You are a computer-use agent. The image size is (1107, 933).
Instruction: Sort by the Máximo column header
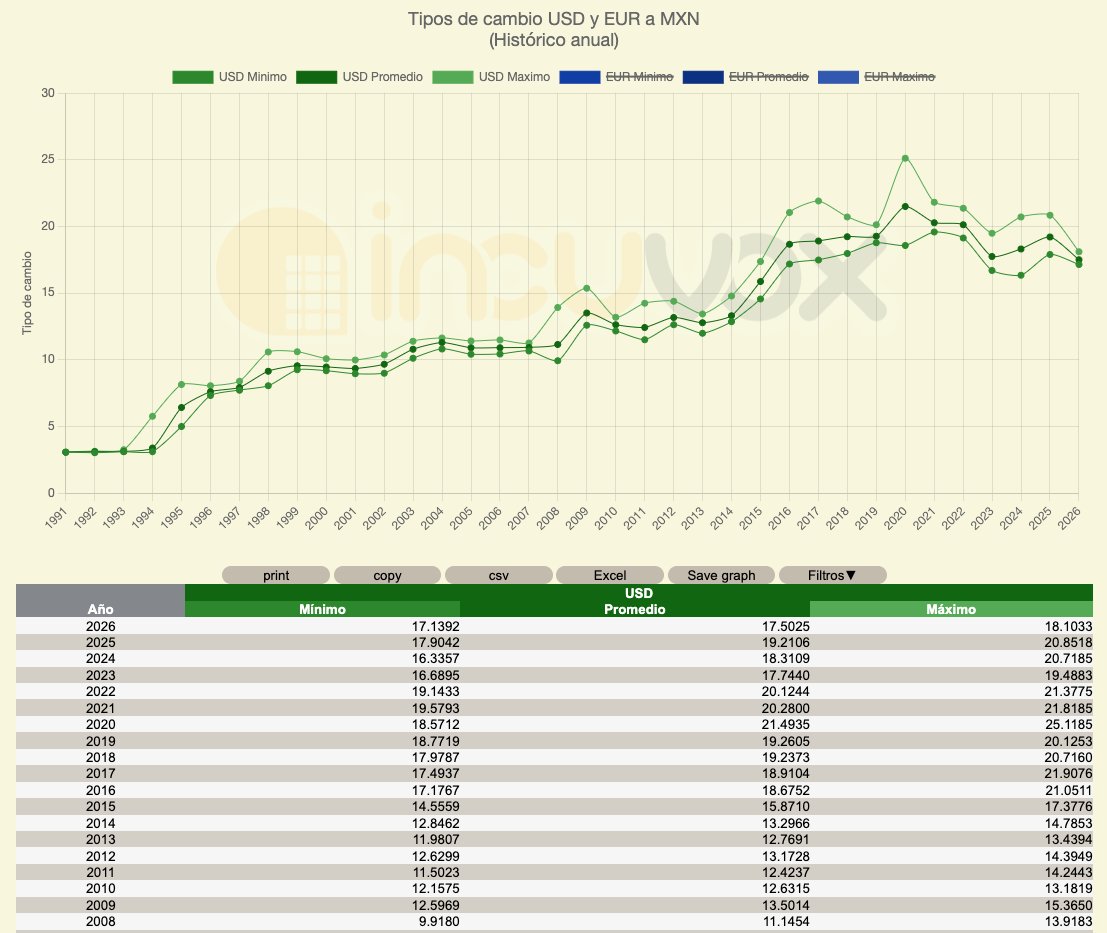pos(951,609)
